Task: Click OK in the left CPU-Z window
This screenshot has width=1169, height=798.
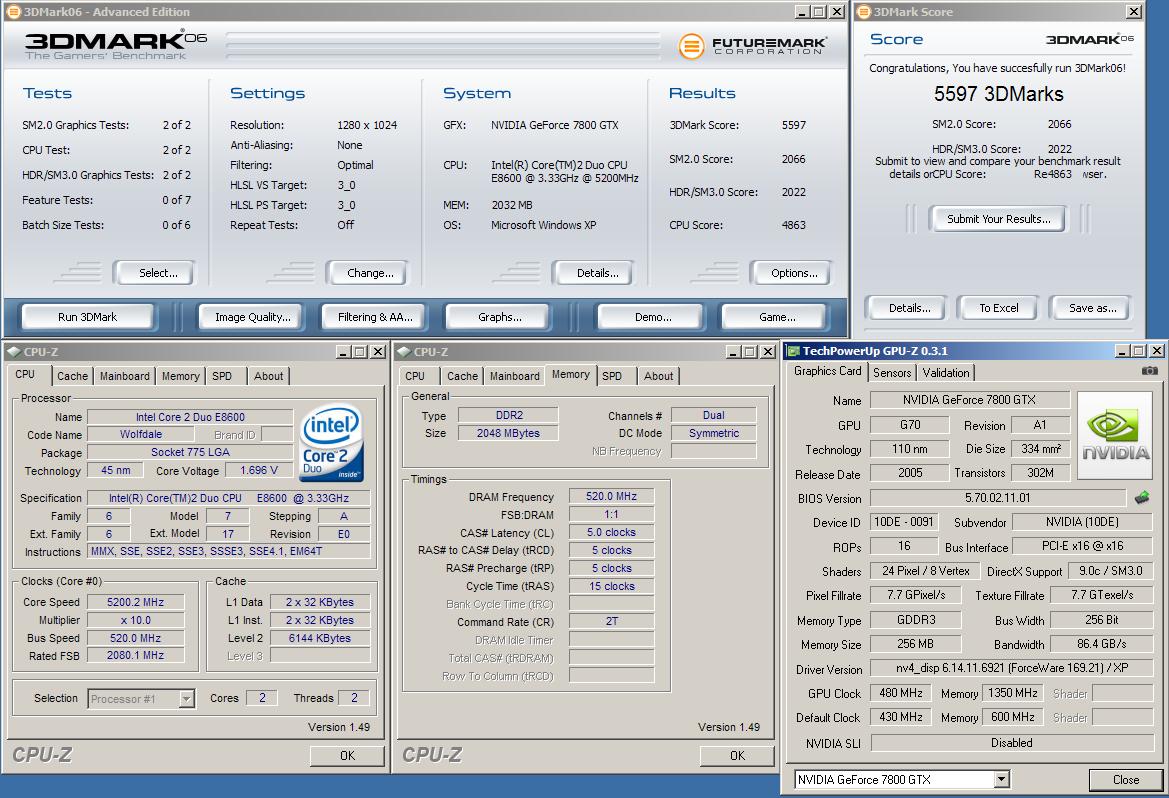Action: click(347, 755)
